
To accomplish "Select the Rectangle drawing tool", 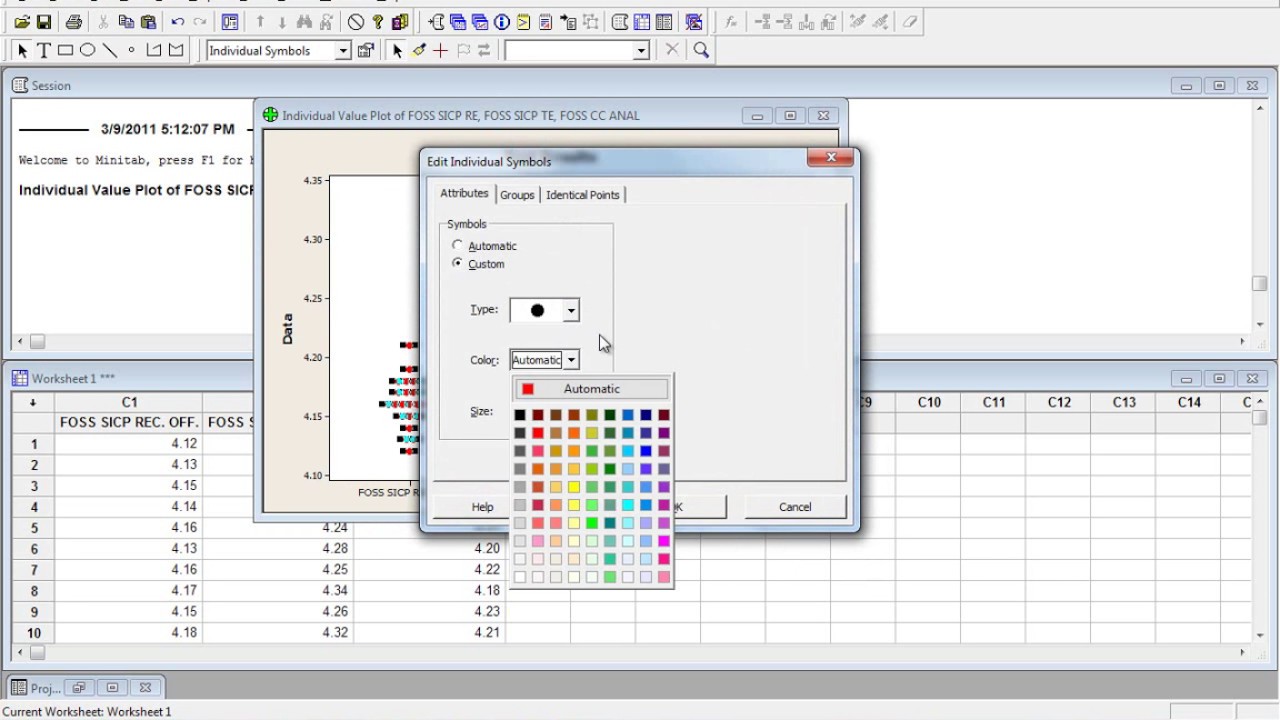I will [x=66, y=50].
